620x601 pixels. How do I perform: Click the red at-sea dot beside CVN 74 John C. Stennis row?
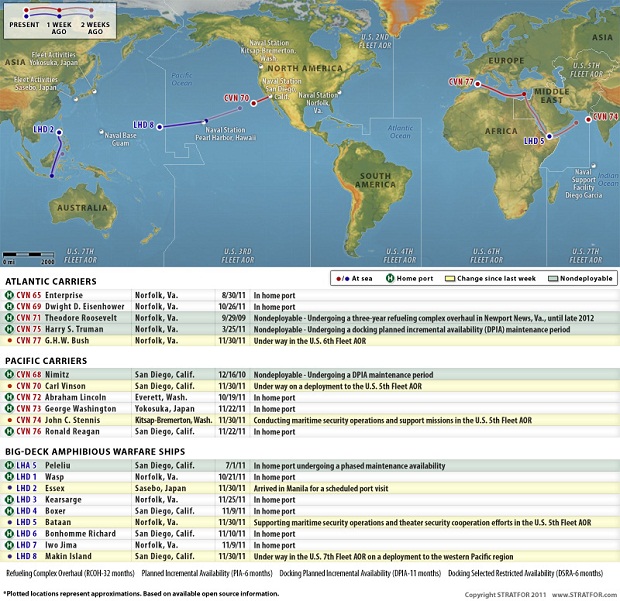(x=10, y=420)
